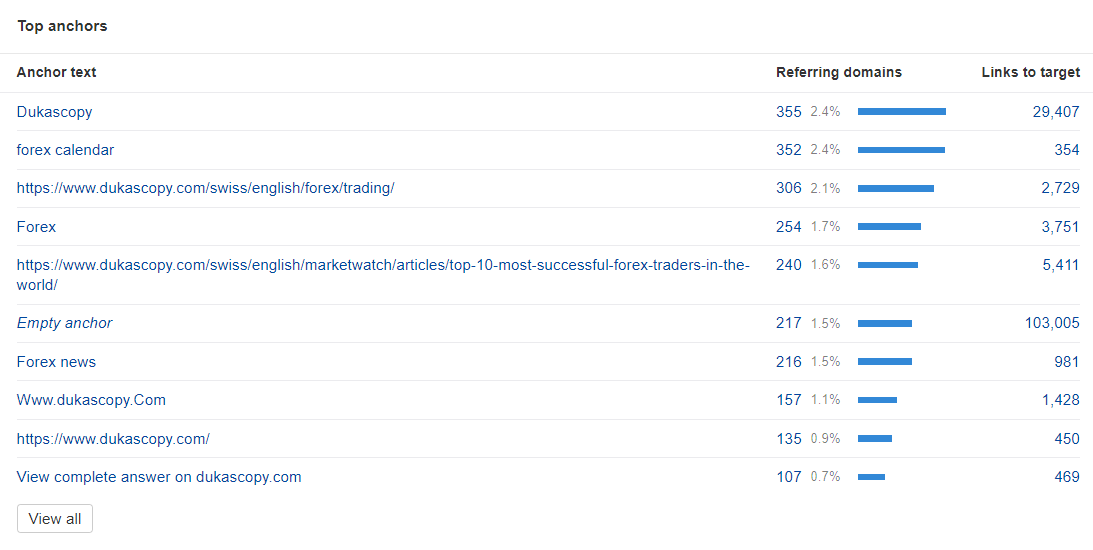Open the 'View complete answer on dukascopy.com' anchor

159,477
